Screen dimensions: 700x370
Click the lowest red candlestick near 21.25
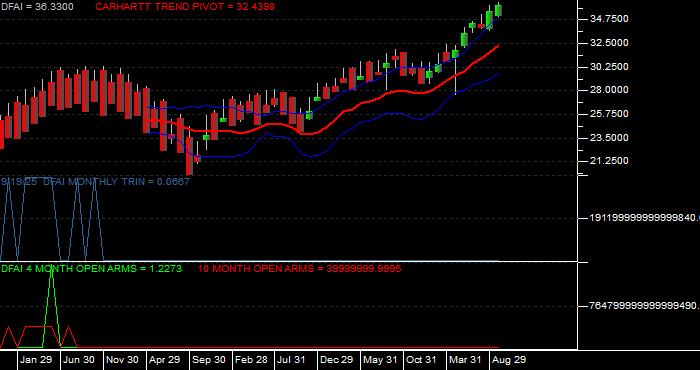pyautogui.click(x=189, y=156)
